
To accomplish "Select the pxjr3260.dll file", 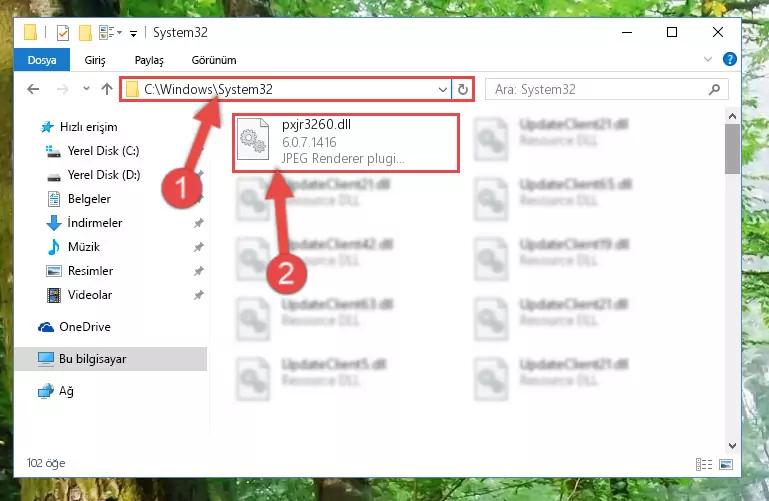I will point(346,143).
